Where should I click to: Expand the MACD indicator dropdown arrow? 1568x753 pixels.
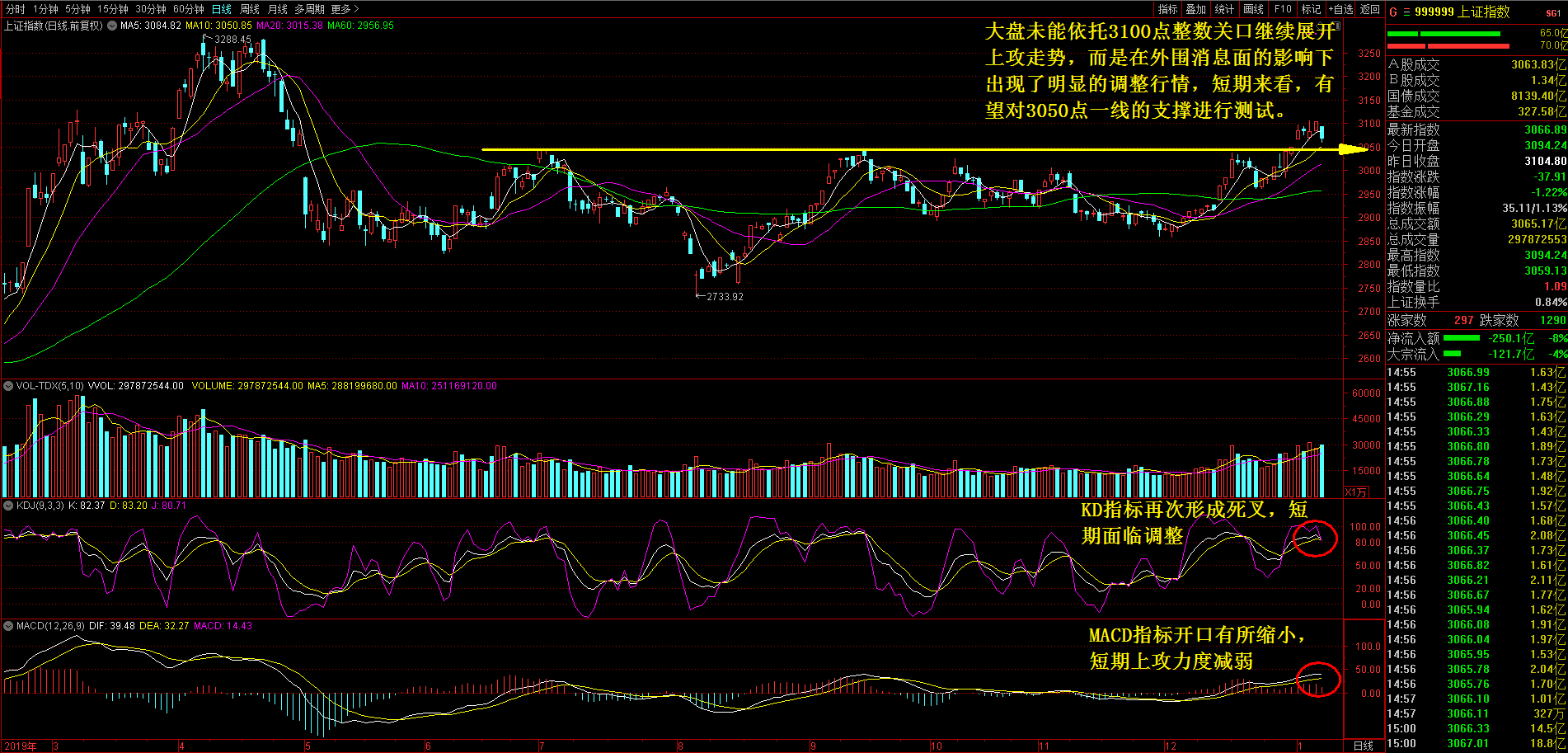pos(8,626)
